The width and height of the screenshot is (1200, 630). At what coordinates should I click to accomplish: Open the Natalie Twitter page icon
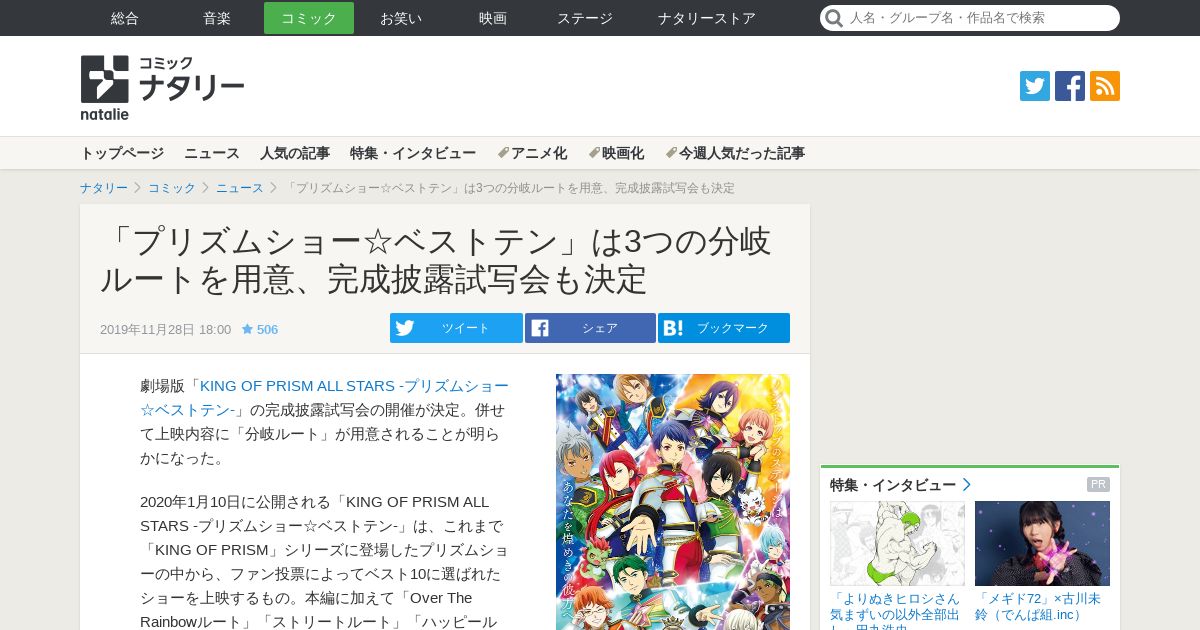pos(1035,86)
